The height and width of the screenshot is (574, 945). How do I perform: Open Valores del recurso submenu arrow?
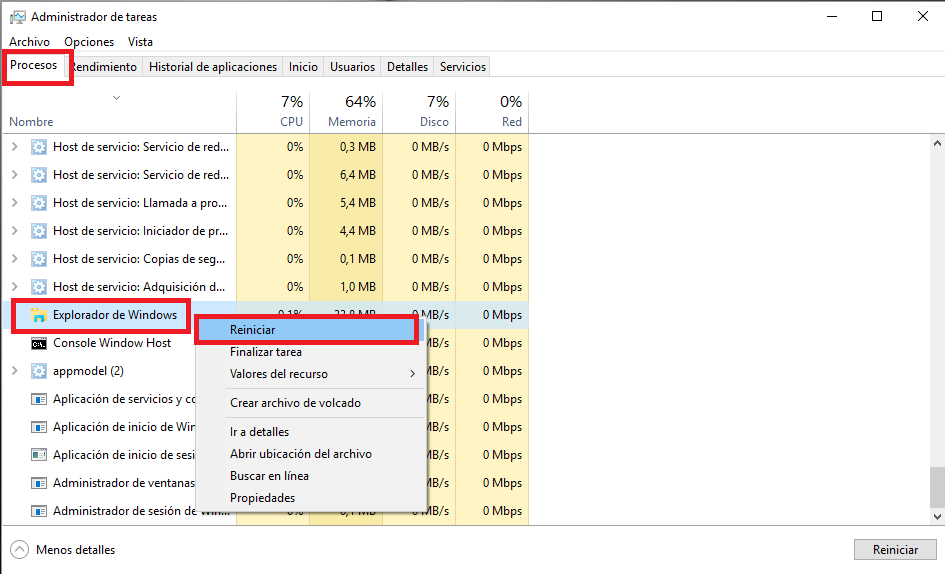pos(413,374)
